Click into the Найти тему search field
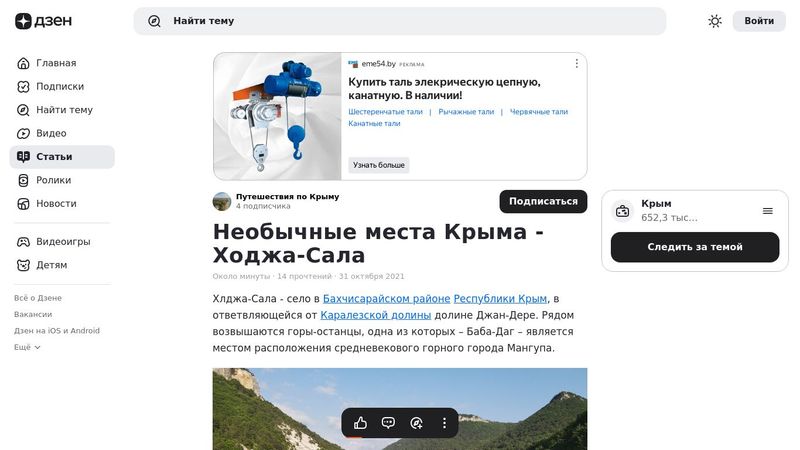Screen dimensions: 800x450 (x=399, y=21)
